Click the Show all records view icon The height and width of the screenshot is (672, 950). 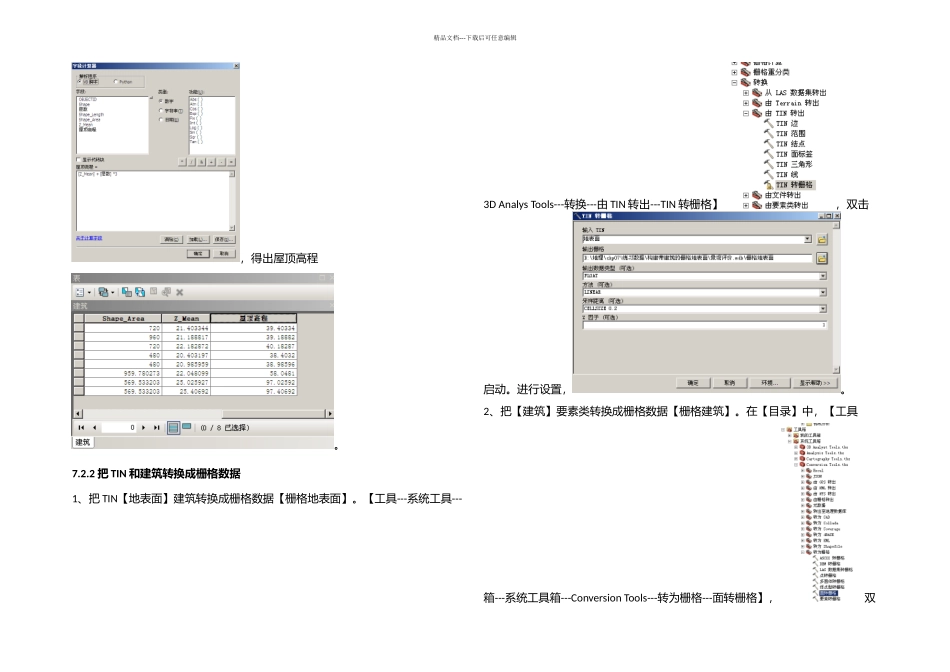[173, 428]
